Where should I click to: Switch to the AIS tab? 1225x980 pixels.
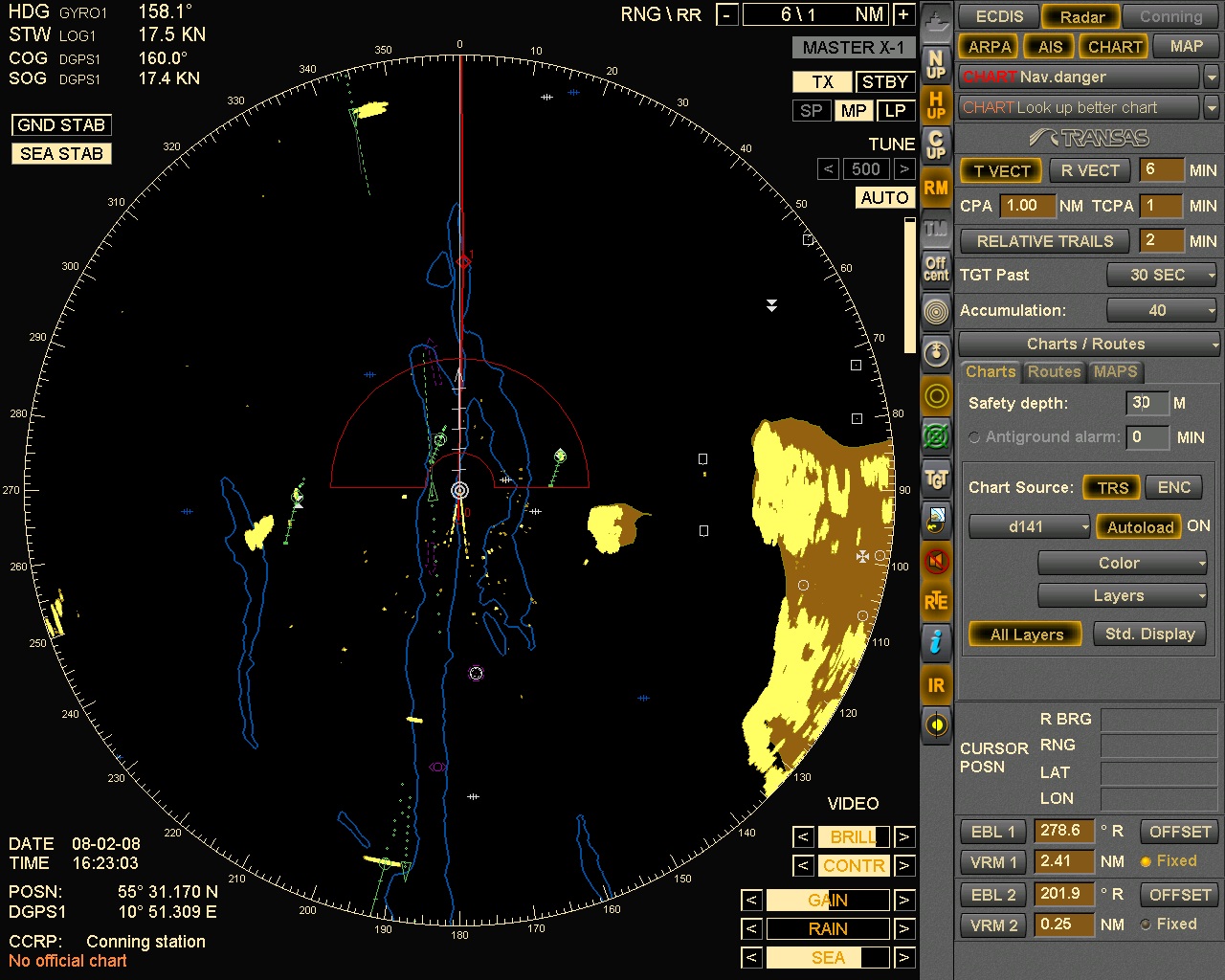coord(1048,46)
